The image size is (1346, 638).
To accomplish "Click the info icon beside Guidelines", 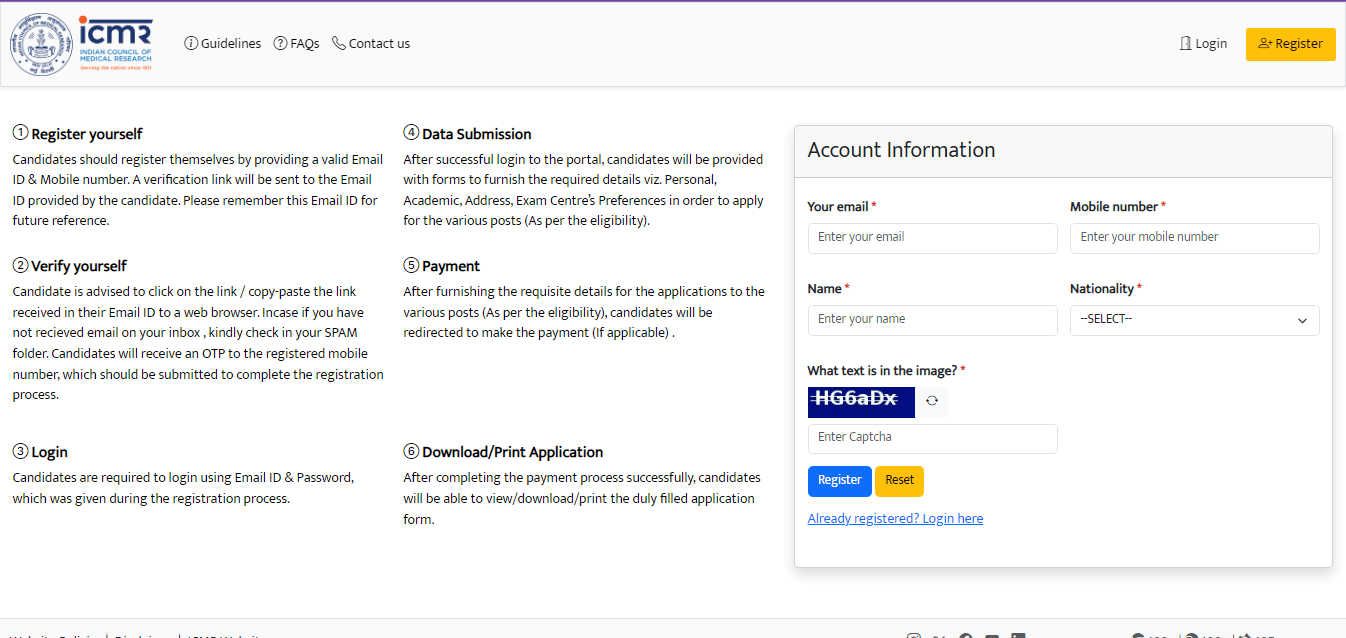I will (191, 43).
